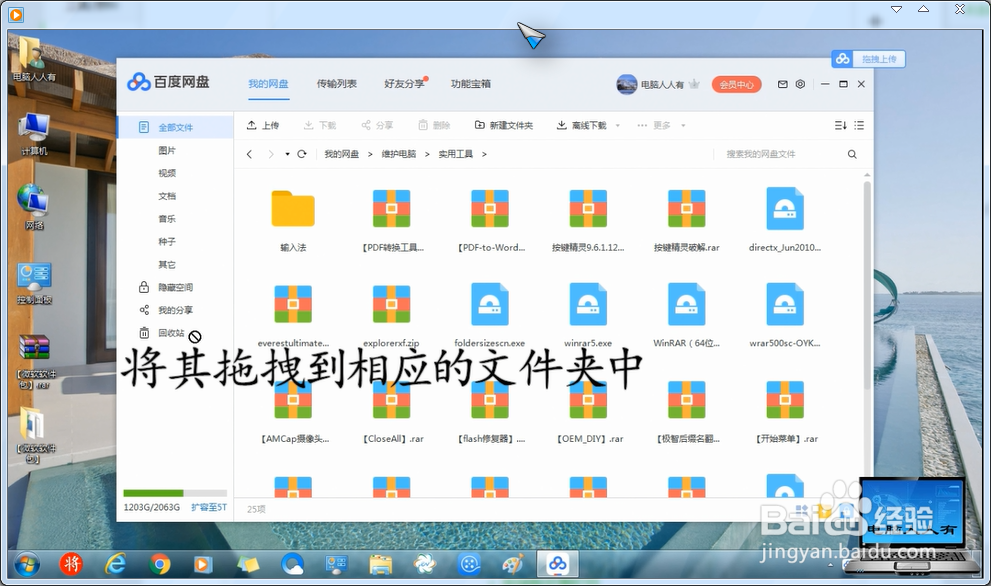Expand the 更多 dropdown arrow

pyautogui.click(x=683, y=126)
